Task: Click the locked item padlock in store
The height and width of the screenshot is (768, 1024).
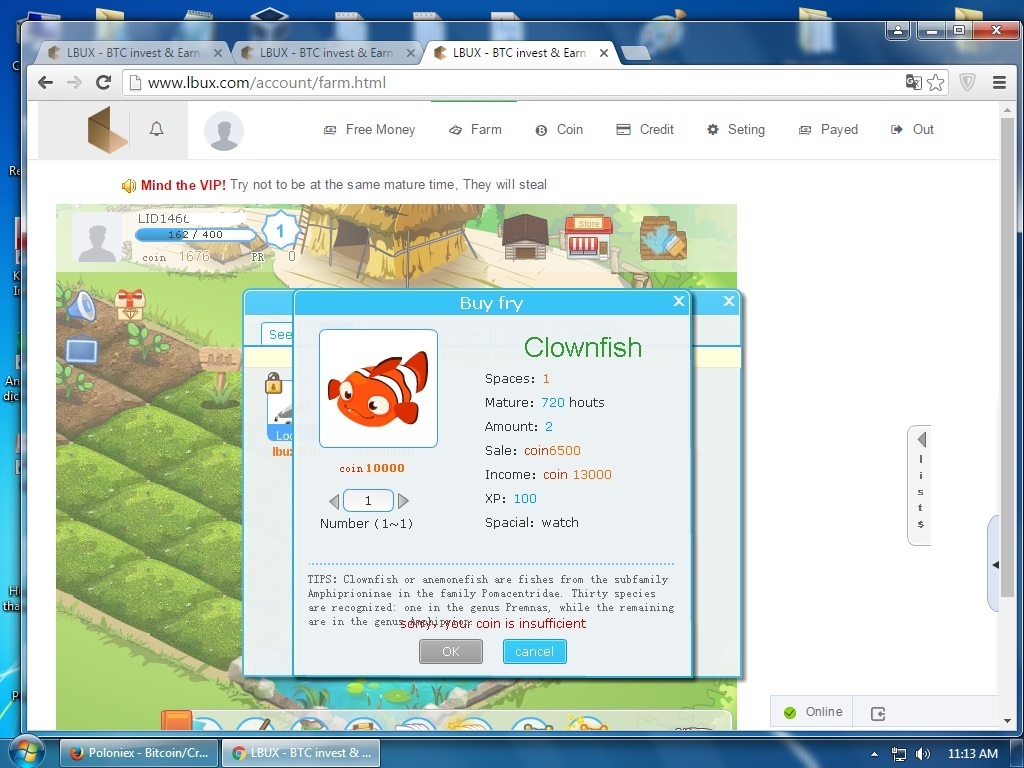Action: click(274, 383)
